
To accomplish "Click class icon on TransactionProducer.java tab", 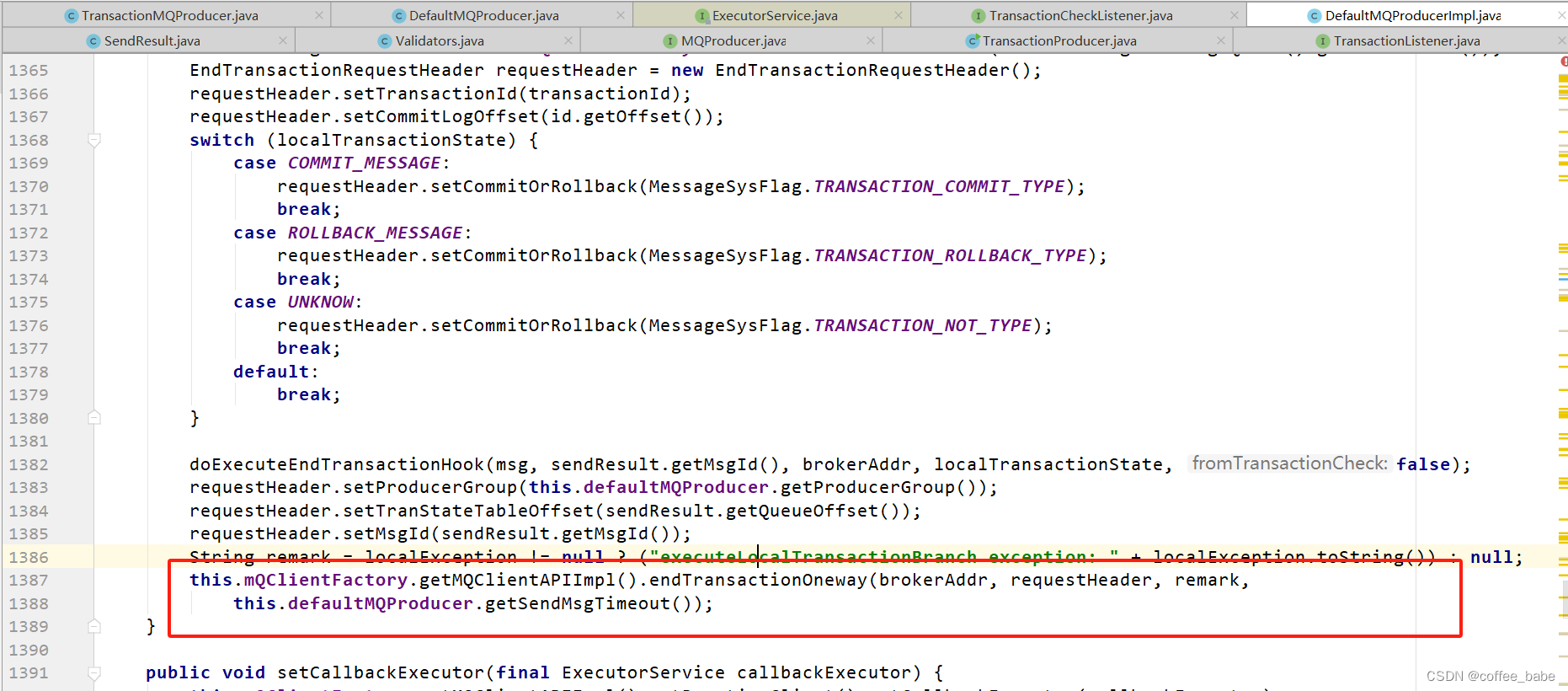I will click(x=973, y=41).
